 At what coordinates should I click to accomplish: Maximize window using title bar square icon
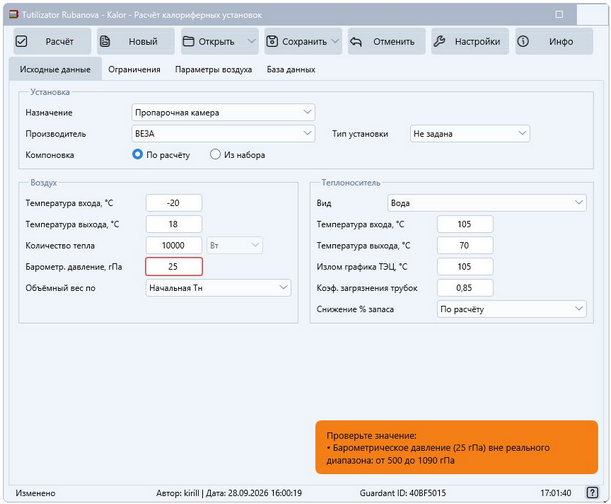pyautogui.click(x=559, y=14)
